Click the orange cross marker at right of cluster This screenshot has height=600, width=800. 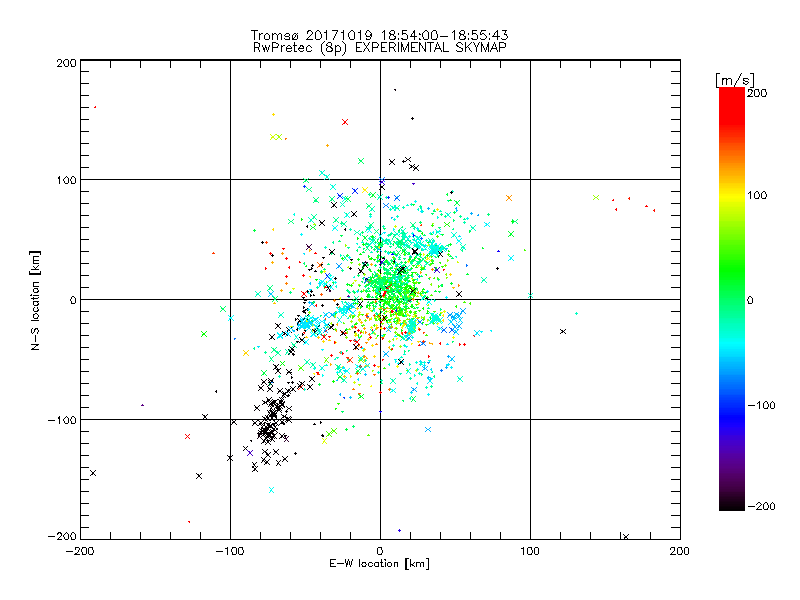click(509, 198)
